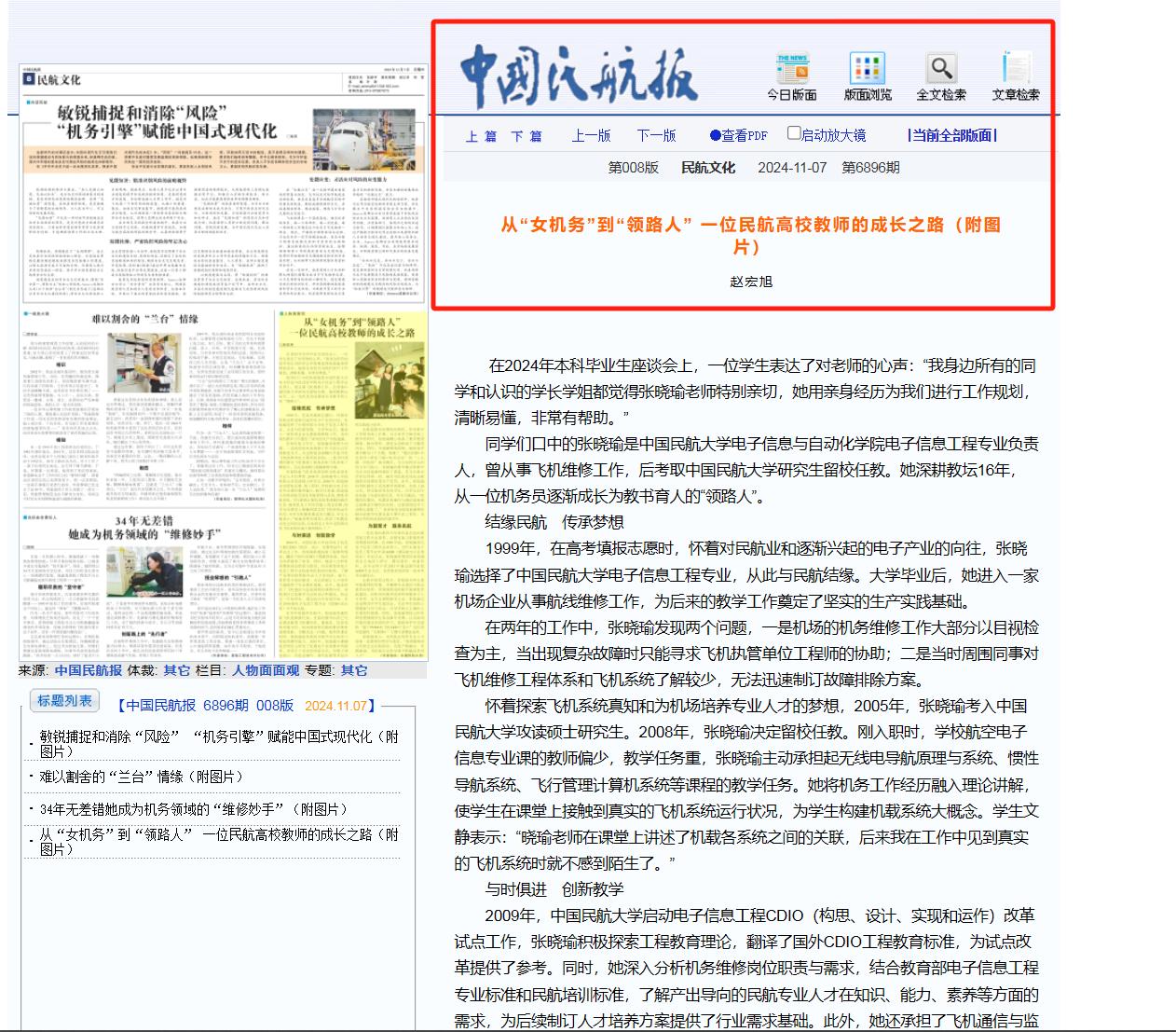Open the 文章检索 document icon

click(1015, 70)
